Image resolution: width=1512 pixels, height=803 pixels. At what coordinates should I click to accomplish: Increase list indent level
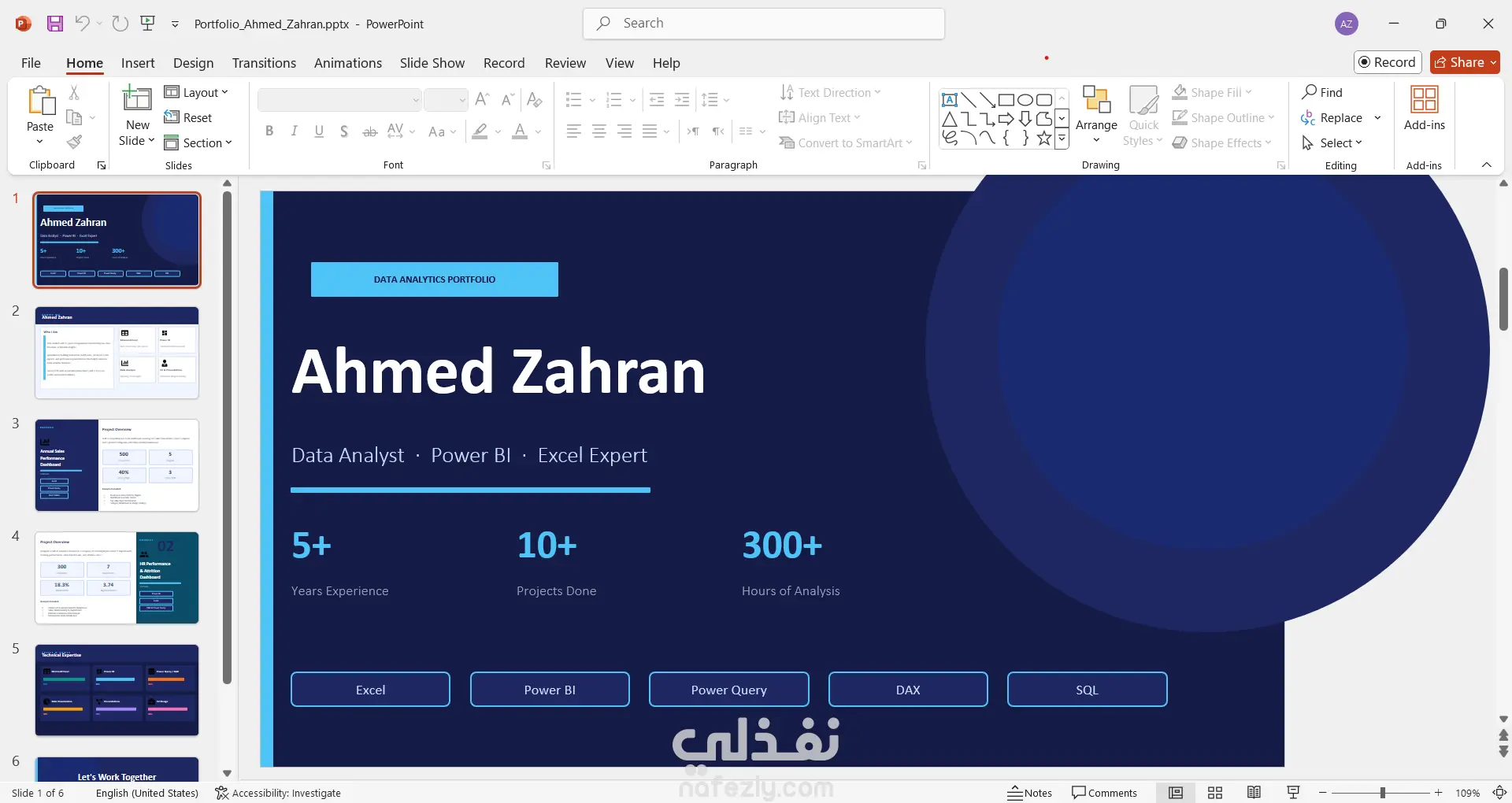click(x=682, y=99)
